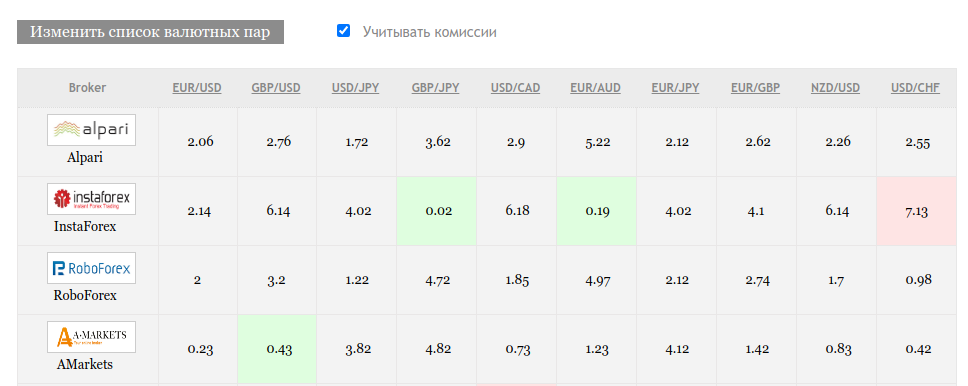The height and width of the screenshot is (386, 968).
Task: Select the RoboForex logo
Action: 91,268
